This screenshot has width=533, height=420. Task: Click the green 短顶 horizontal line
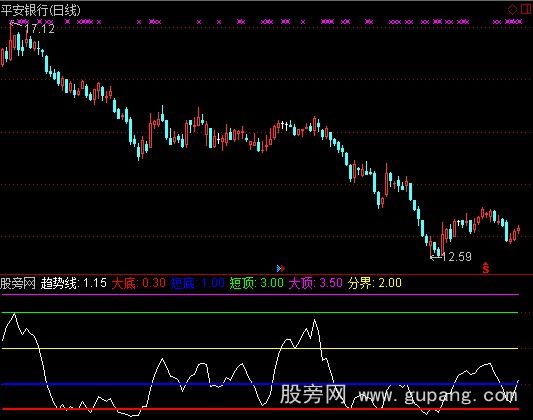click(260, 312)
